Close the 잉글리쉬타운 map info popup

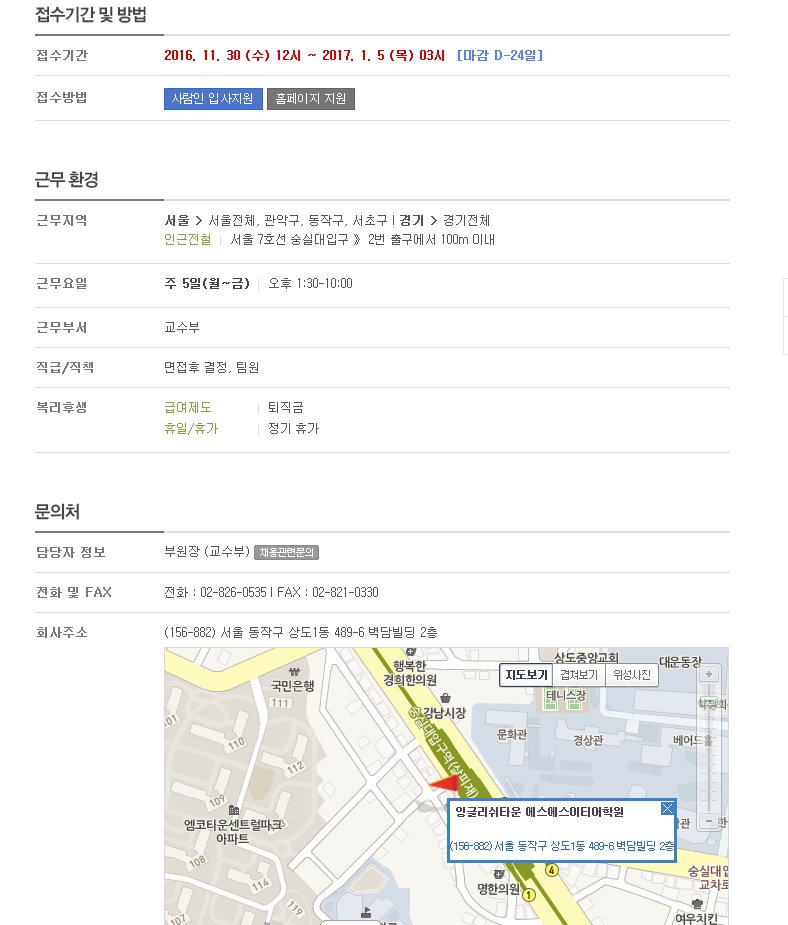coord(667,808)
